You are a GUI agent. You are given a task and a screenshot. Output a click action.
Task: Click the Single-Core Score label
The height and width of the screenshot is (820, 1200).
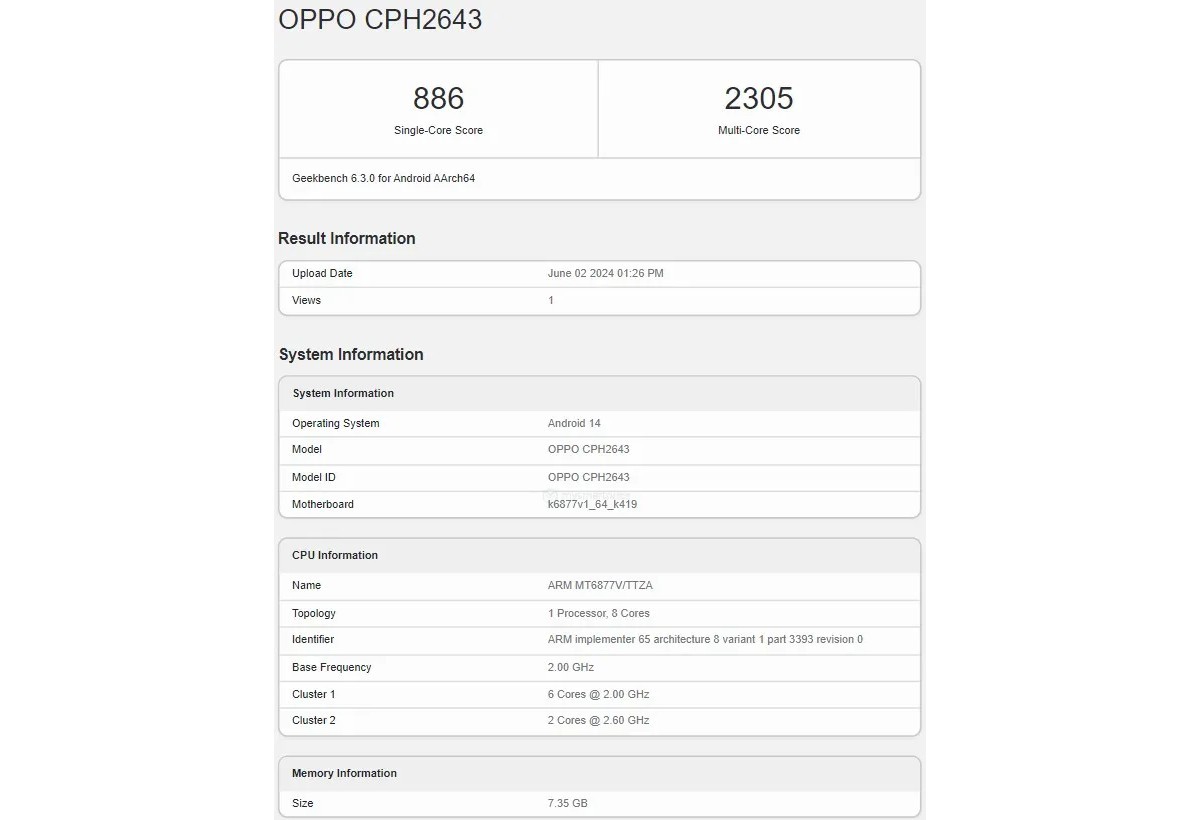pyautogui.click(x=438, y=130)
